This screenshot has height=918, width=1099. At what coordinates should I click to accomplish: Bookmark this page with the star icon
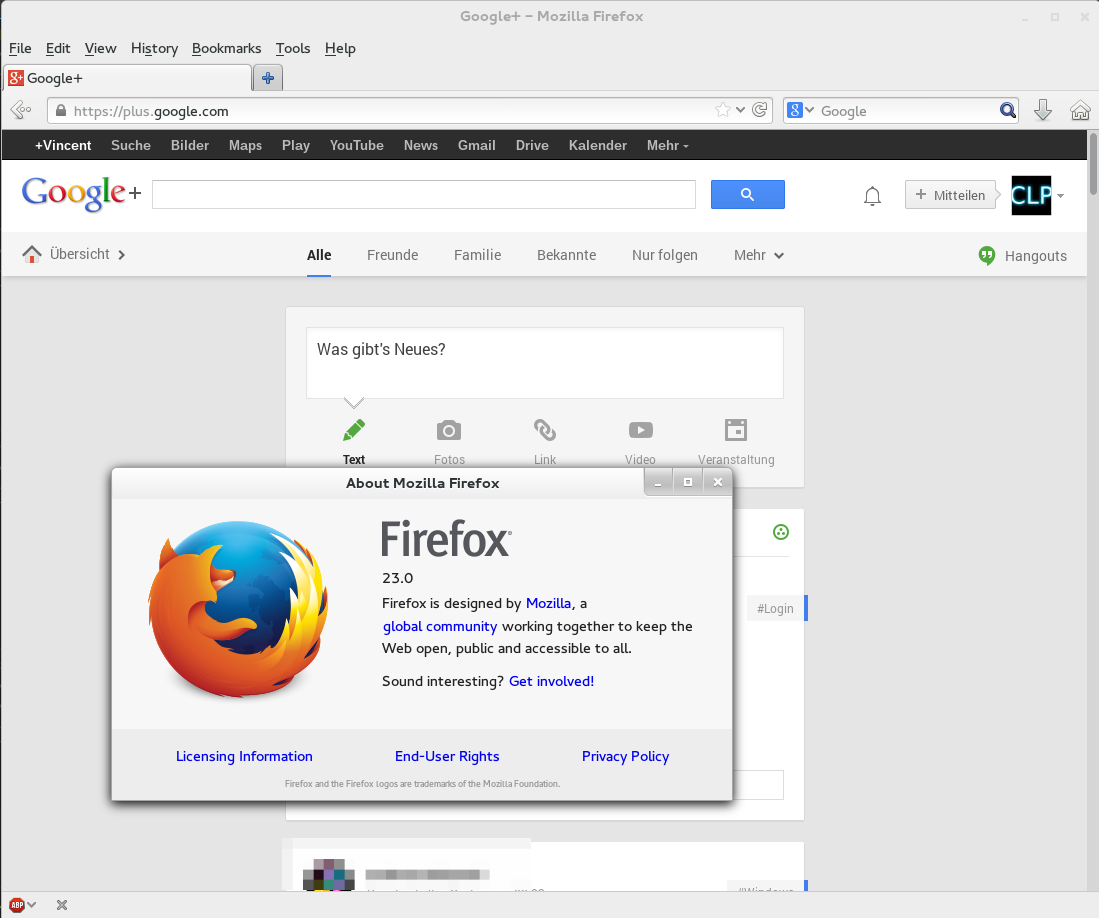[x=723, y=111]
